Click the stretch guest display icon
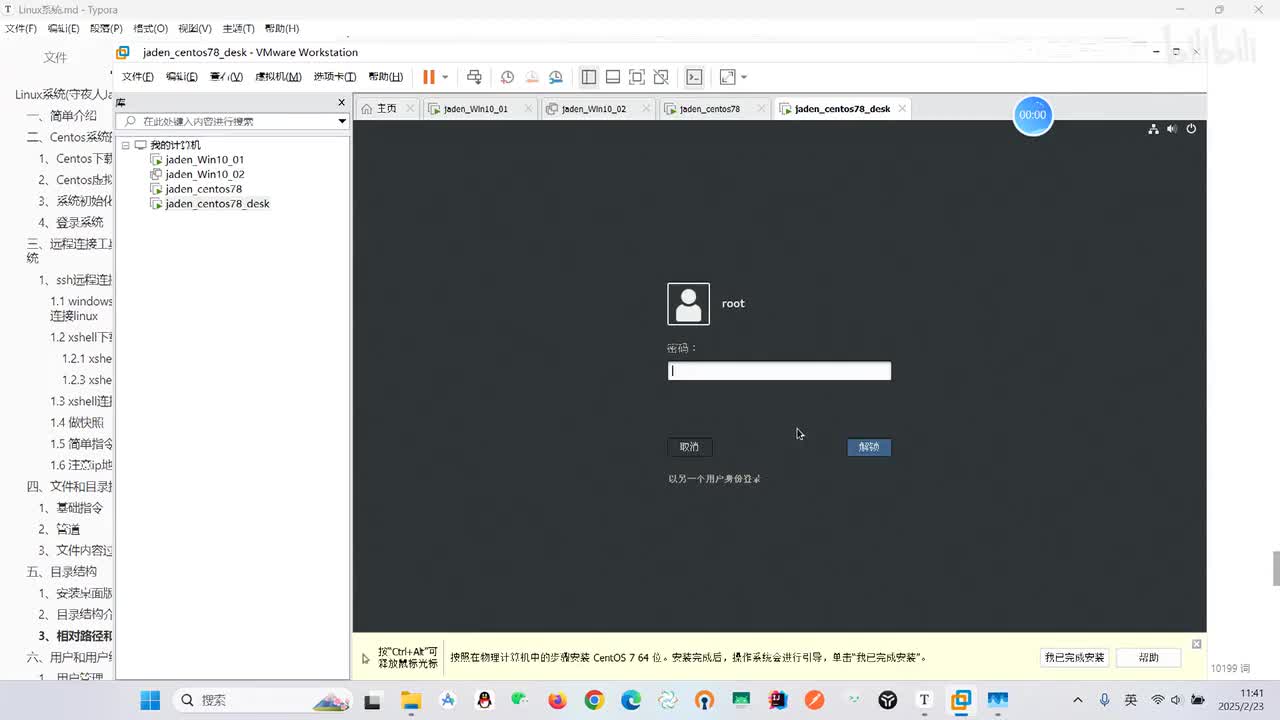Image resolution: width=1280 pixels, height=720 pixels. click(x=727, y=77)
